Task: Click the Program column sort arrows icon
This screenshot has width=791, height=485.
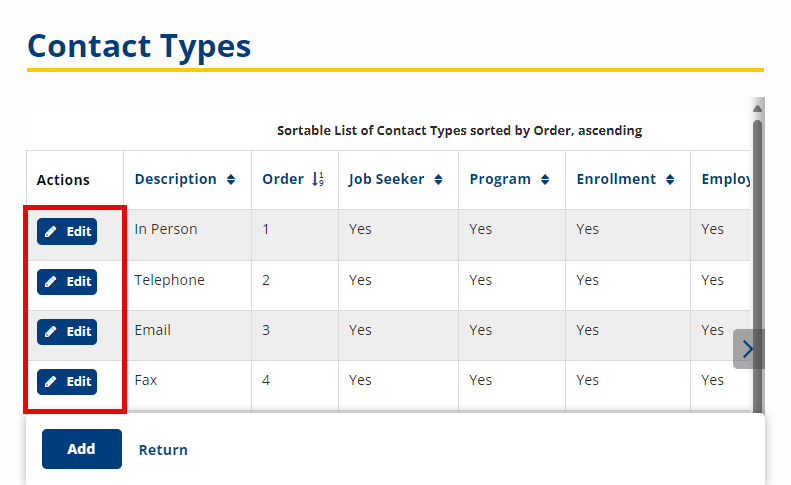Action: 545,180
